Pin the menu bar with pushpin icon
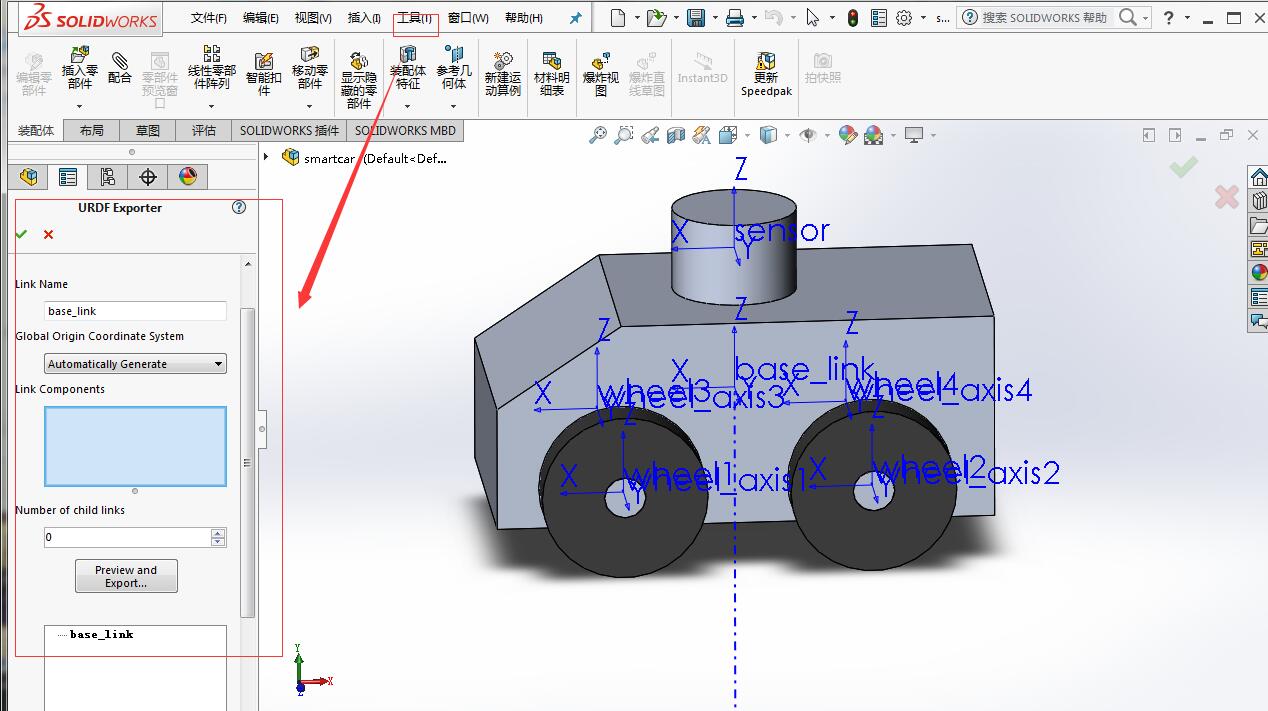This screenshot has height=711, width=1268. [x=575, y=18]
